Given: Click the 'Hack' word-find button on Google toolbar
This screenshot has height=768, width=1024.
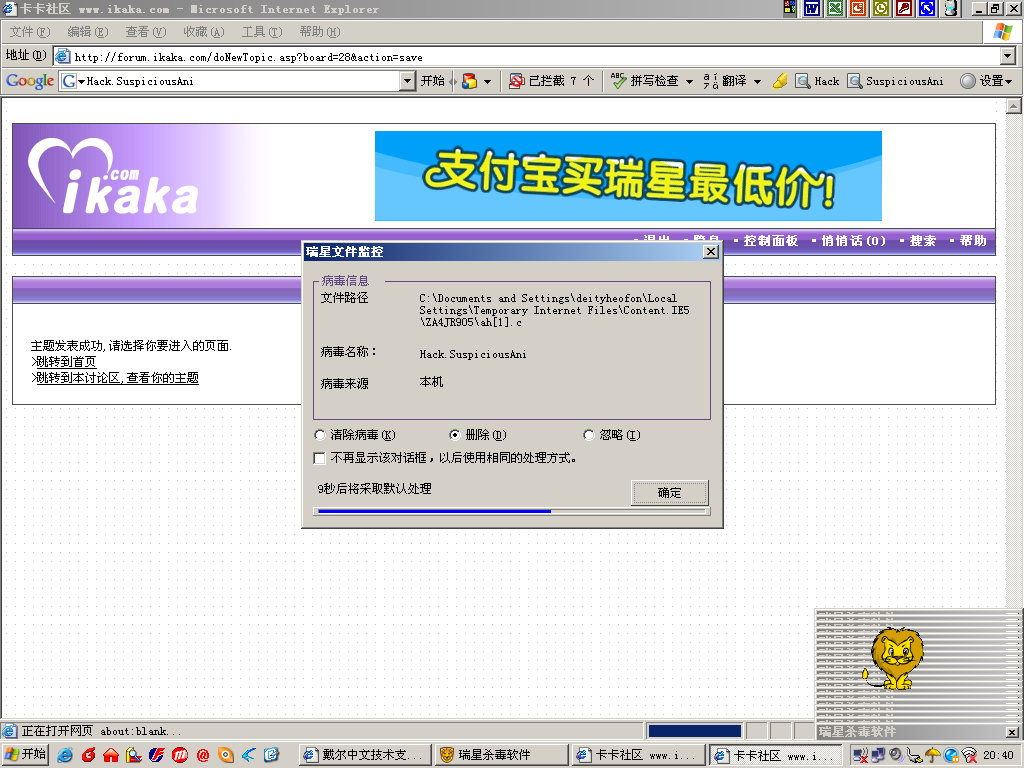Looking at the screenshot, I should (x=817, y=81).
